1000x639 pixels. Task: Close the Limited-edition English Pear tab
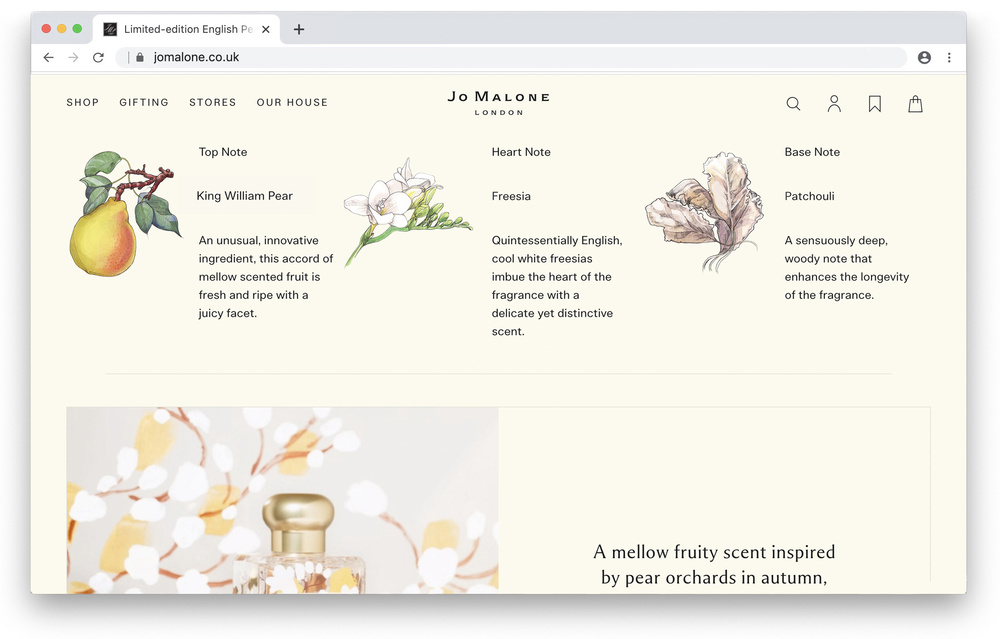[x=266, y=29]
